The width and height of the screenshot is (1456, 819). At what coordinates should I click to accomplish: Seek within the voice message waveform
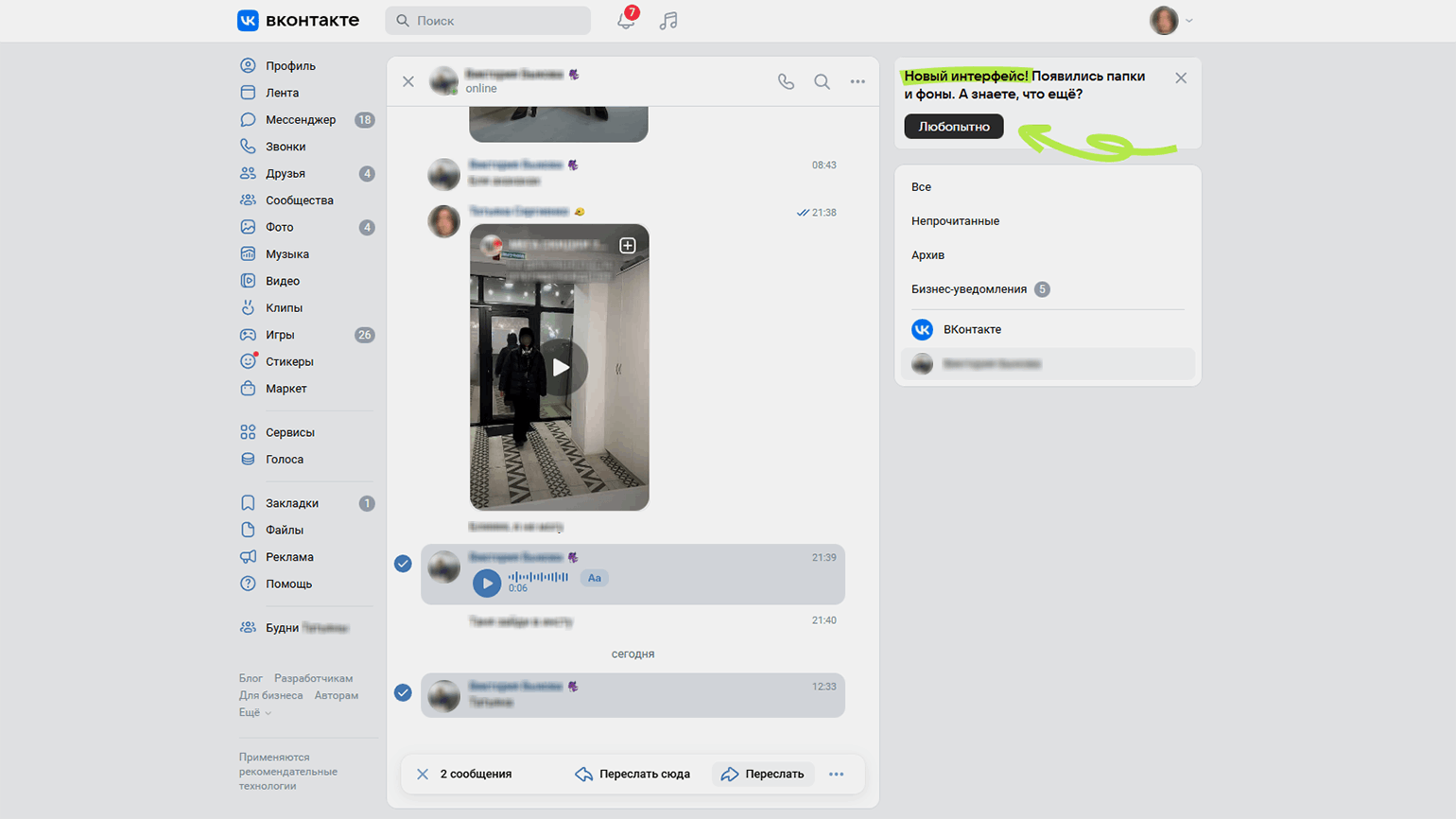point(539,576)
